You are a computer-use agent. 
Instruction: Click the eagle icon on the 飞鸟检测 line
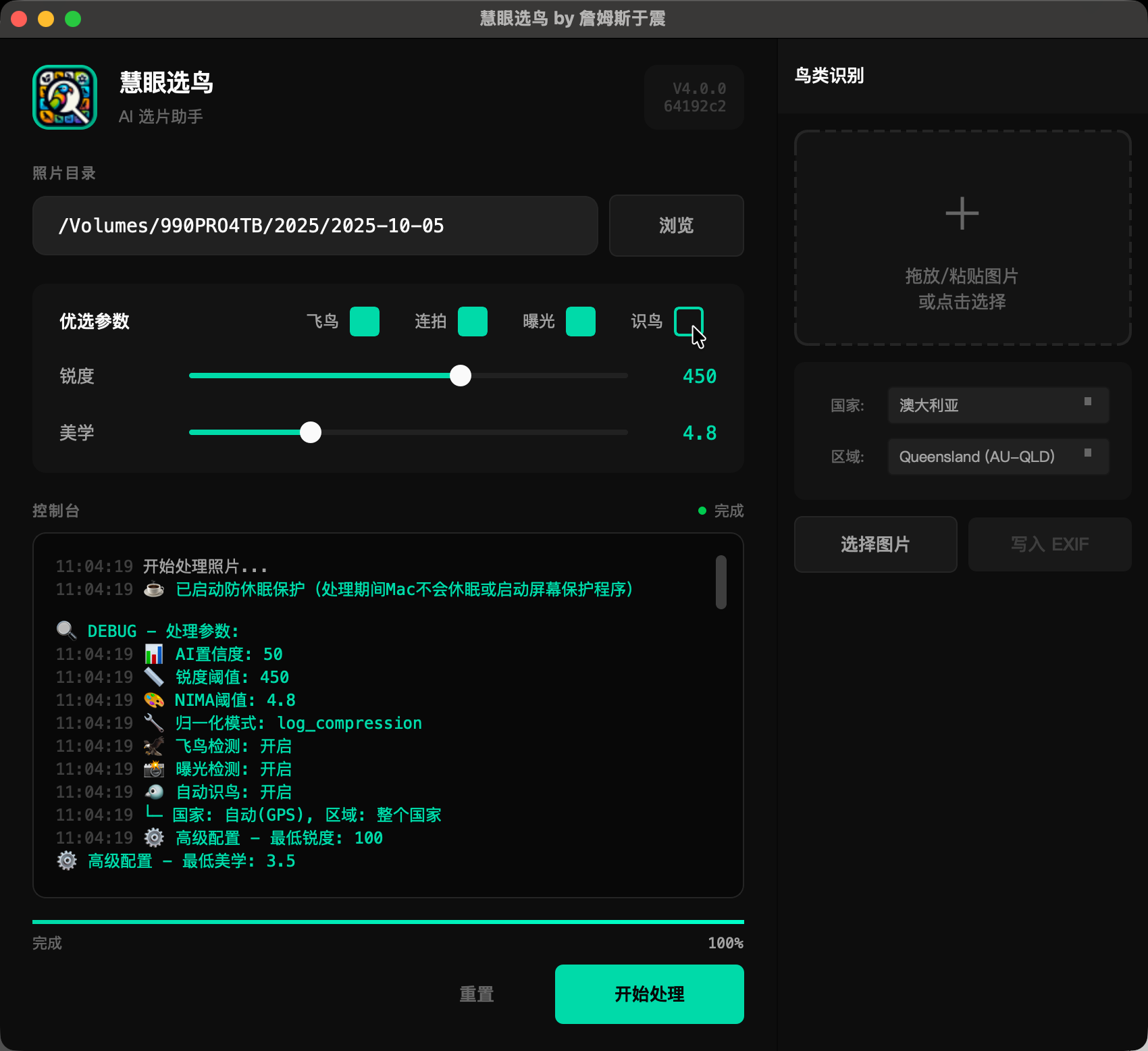(154, 746)
